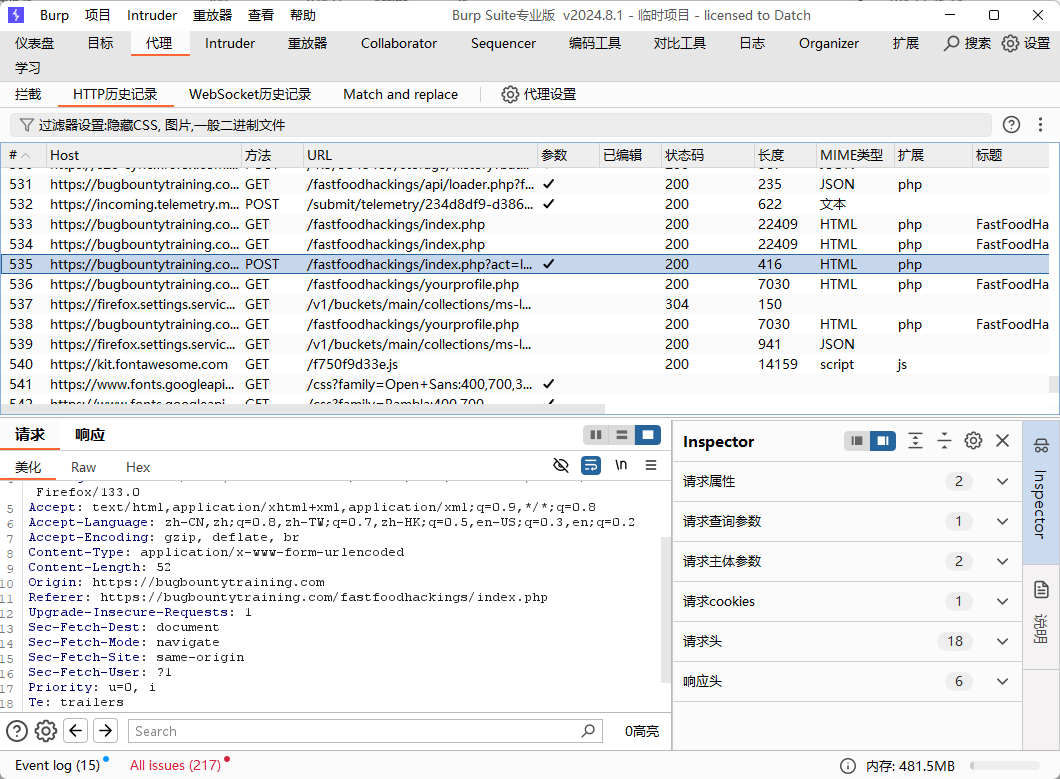Go to next search match arrow
The width and height of the screenshot is (1060, 779).
click(105, 731)
